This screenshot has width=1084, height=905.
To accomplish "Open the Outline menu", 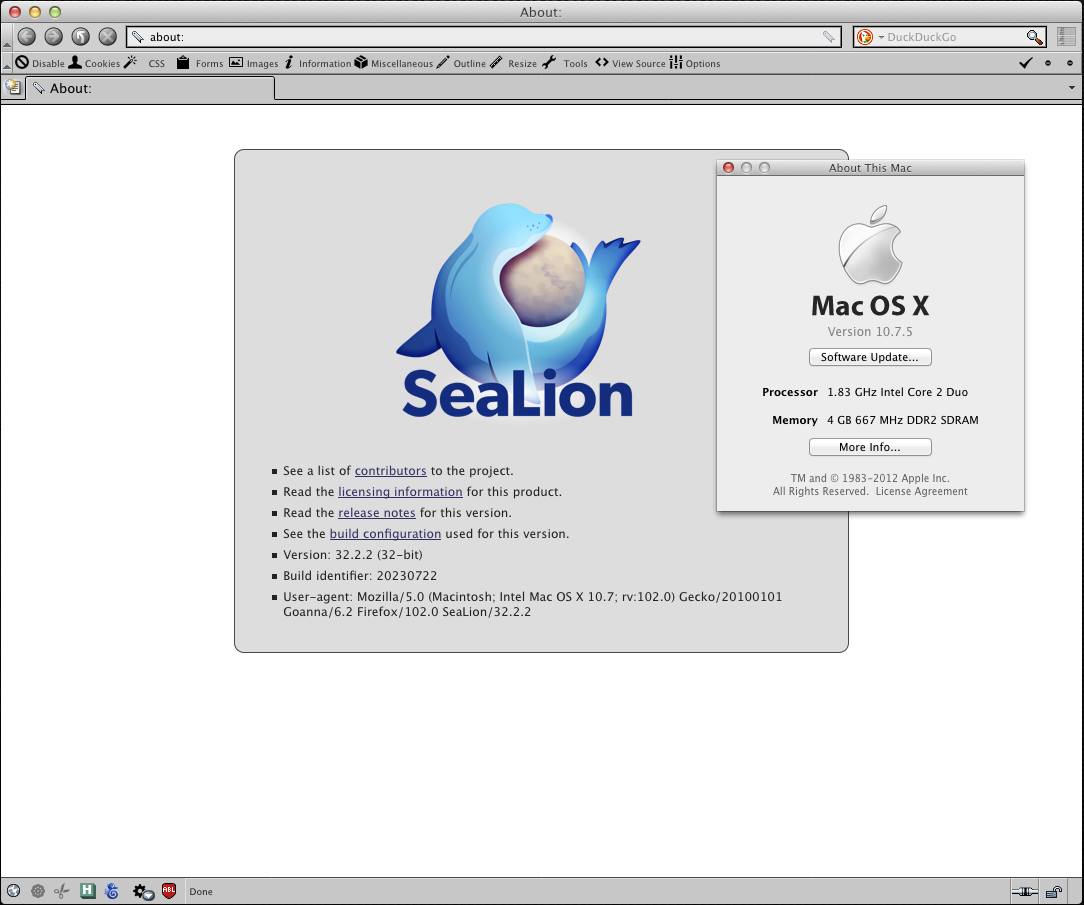I will 461,63.
